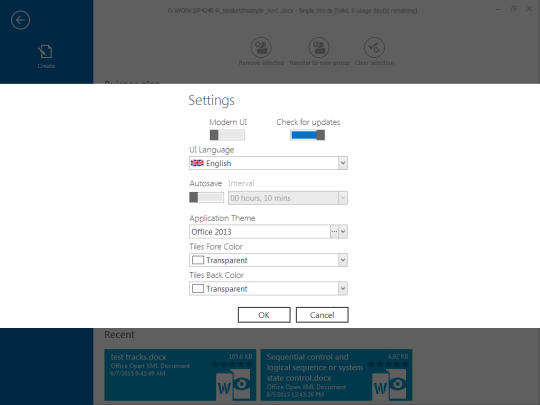
Task: Click the Recent section heading
Action: pos(119,334)
